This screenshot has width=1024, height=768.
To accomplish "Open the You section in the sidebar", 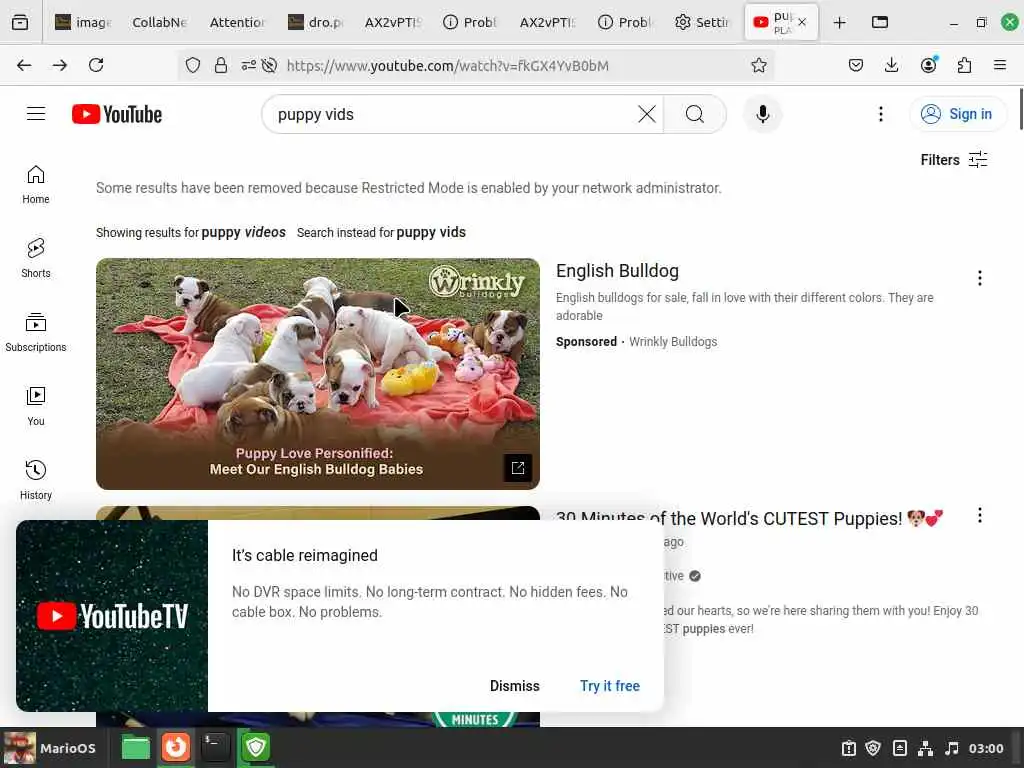I will 36,406.
